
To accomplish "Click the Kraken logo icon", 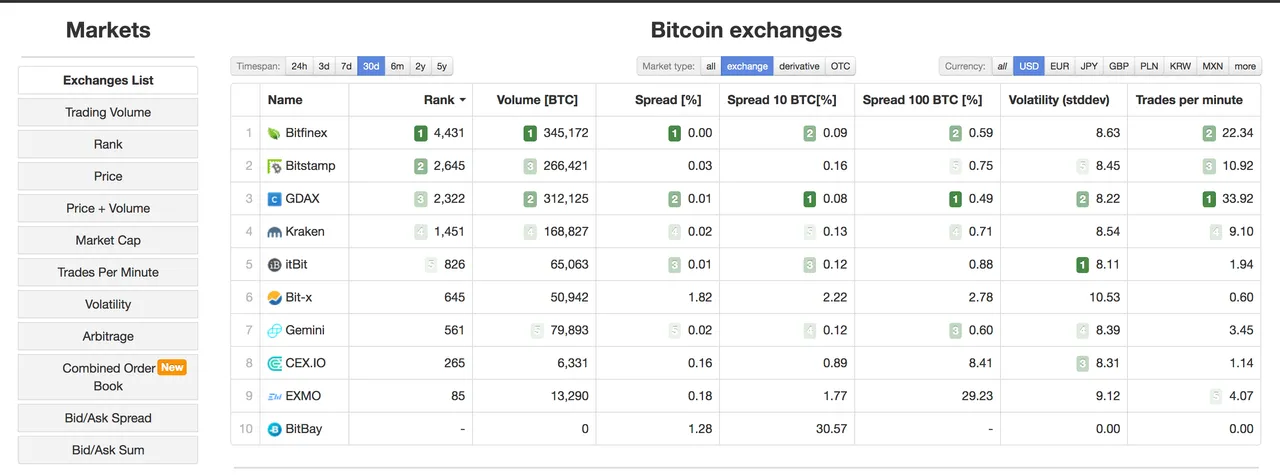I will click(x=275, y=232).
